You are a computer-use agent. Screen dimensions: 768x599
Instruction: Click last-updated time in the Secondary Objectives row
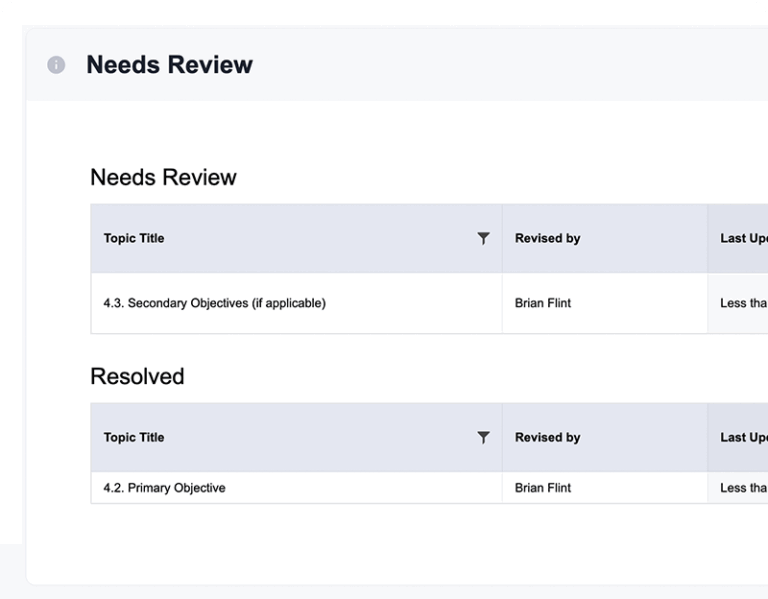pos(743,303)
